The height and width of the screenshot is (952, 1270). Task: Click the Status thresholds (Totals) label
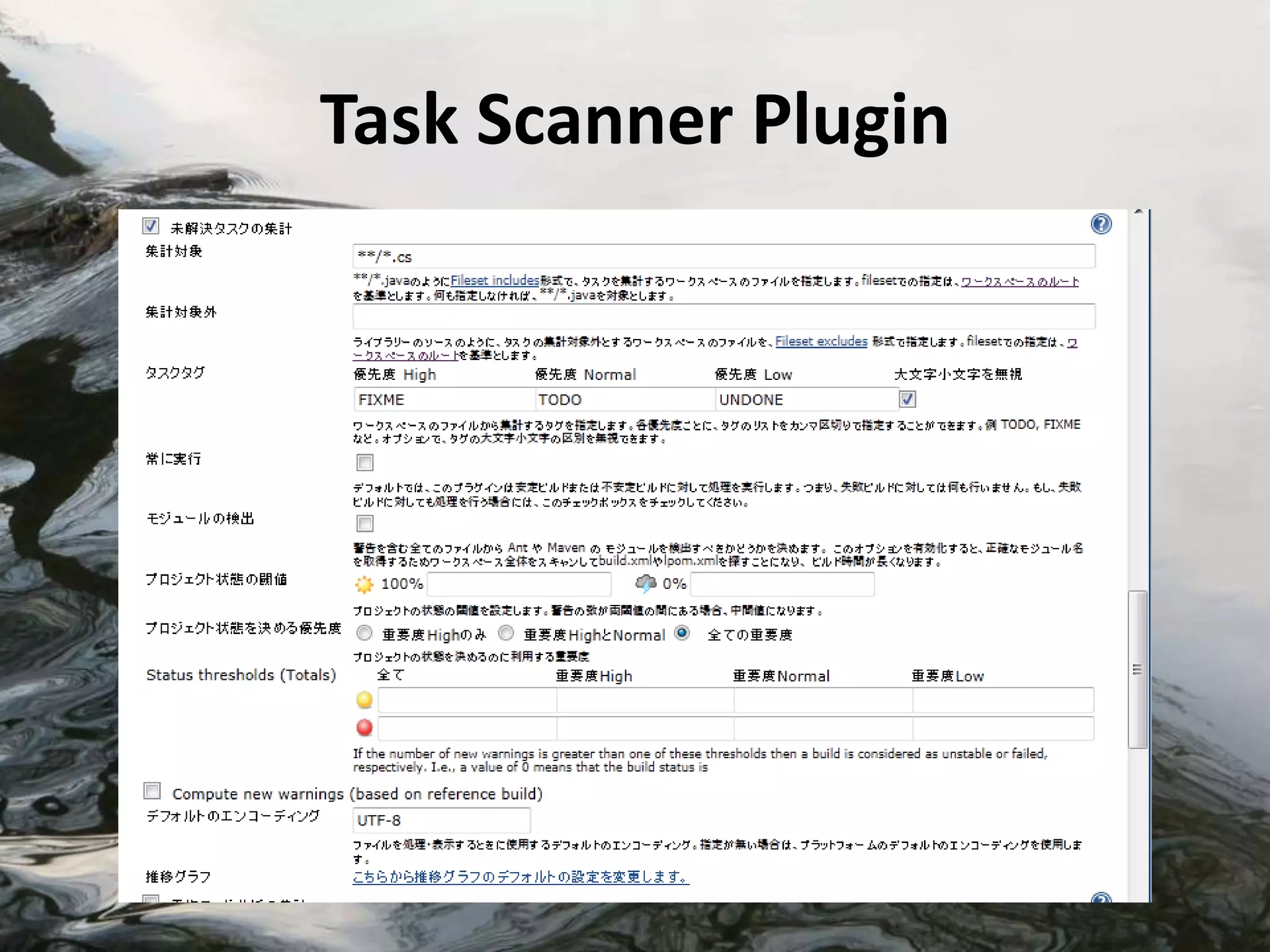point(241,675)
